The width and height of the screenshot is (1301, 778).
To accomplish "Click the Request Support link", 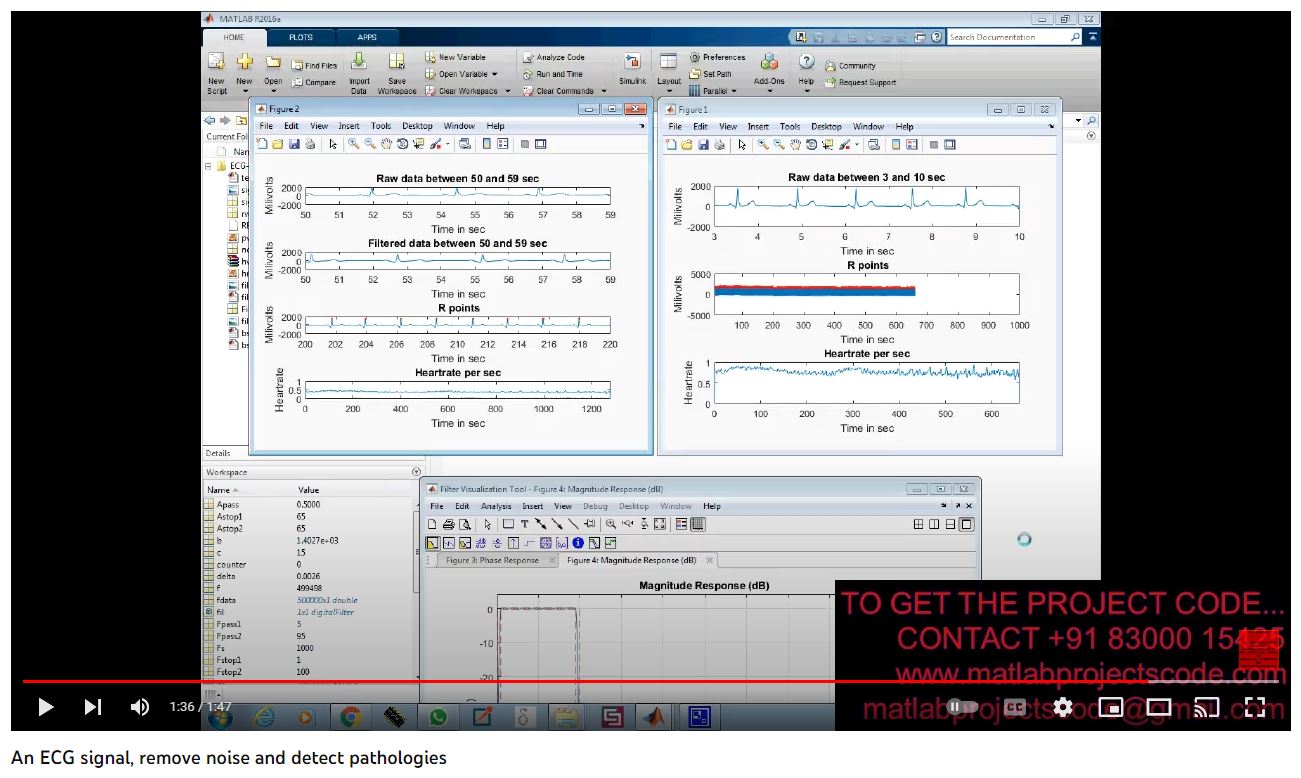I will [x=867, y=83].
